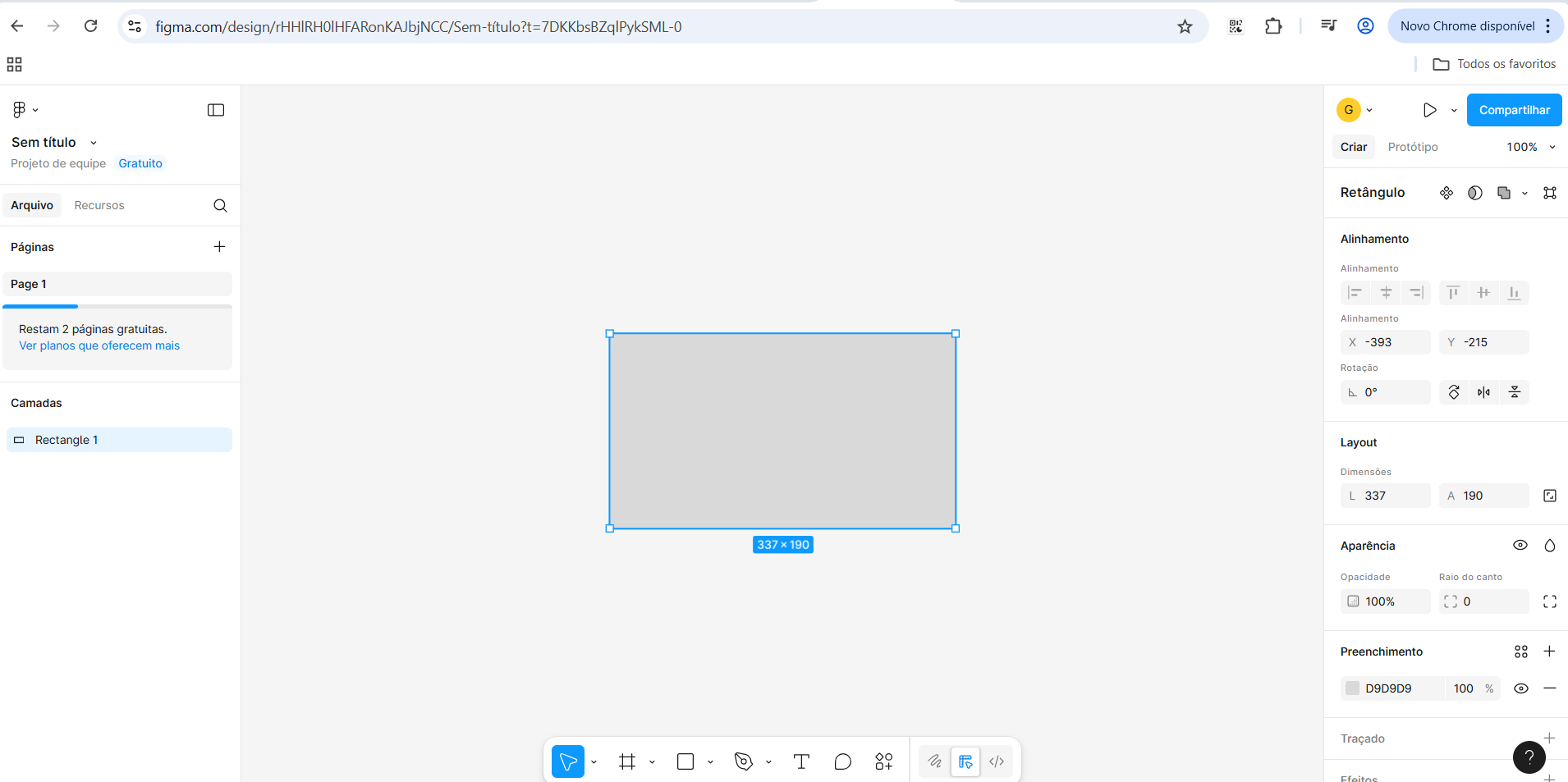Click the Compartilhar button
This screenshot has width=1568, height=782.
point(1515,110)
